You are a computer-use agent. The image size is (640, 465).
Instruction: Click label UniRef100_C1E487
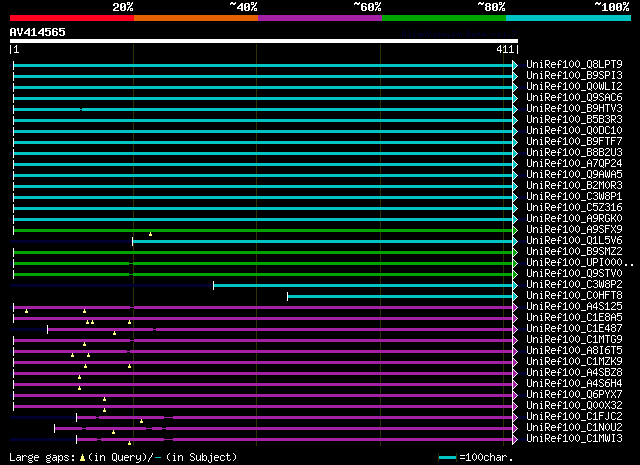click(574, 329)
